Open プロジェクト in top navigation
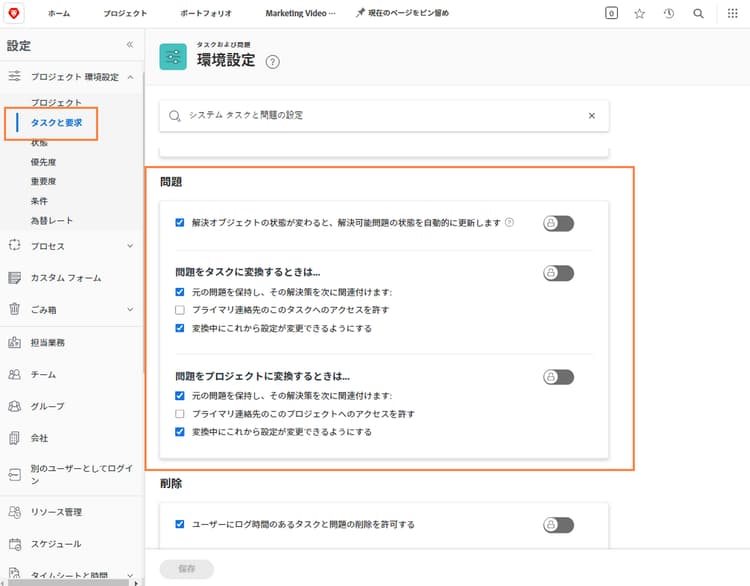750x586 pixels. [125, 13]
